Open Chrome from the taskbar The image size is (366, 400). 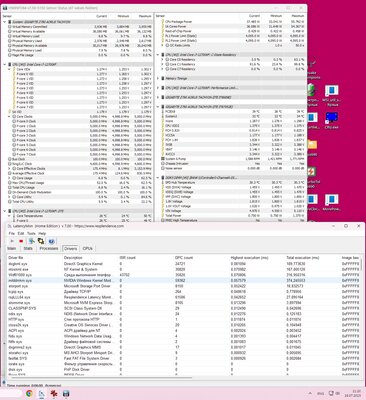[x=29, y=394]
